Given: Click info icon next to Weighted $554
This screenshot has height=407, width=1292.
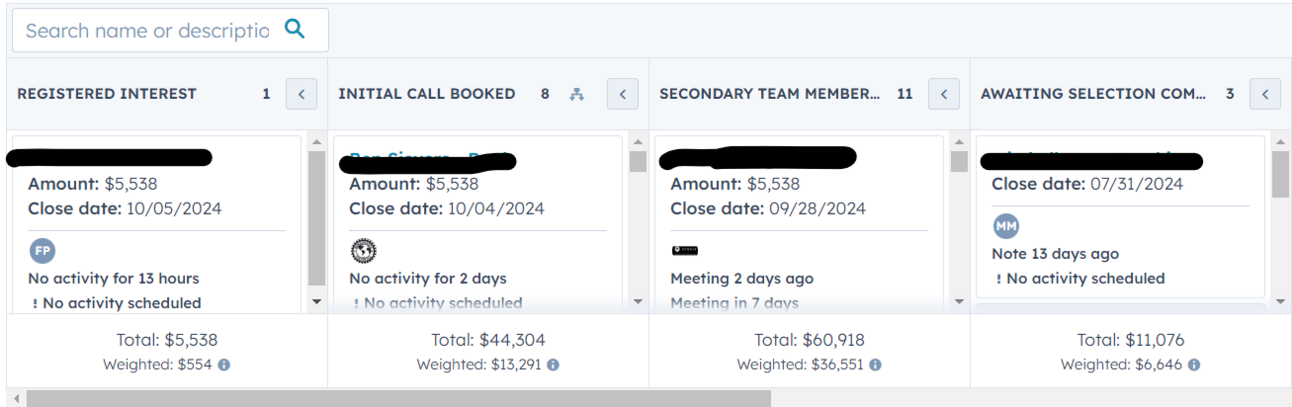Looking at the screenshot, I should (x=224, y=365).
